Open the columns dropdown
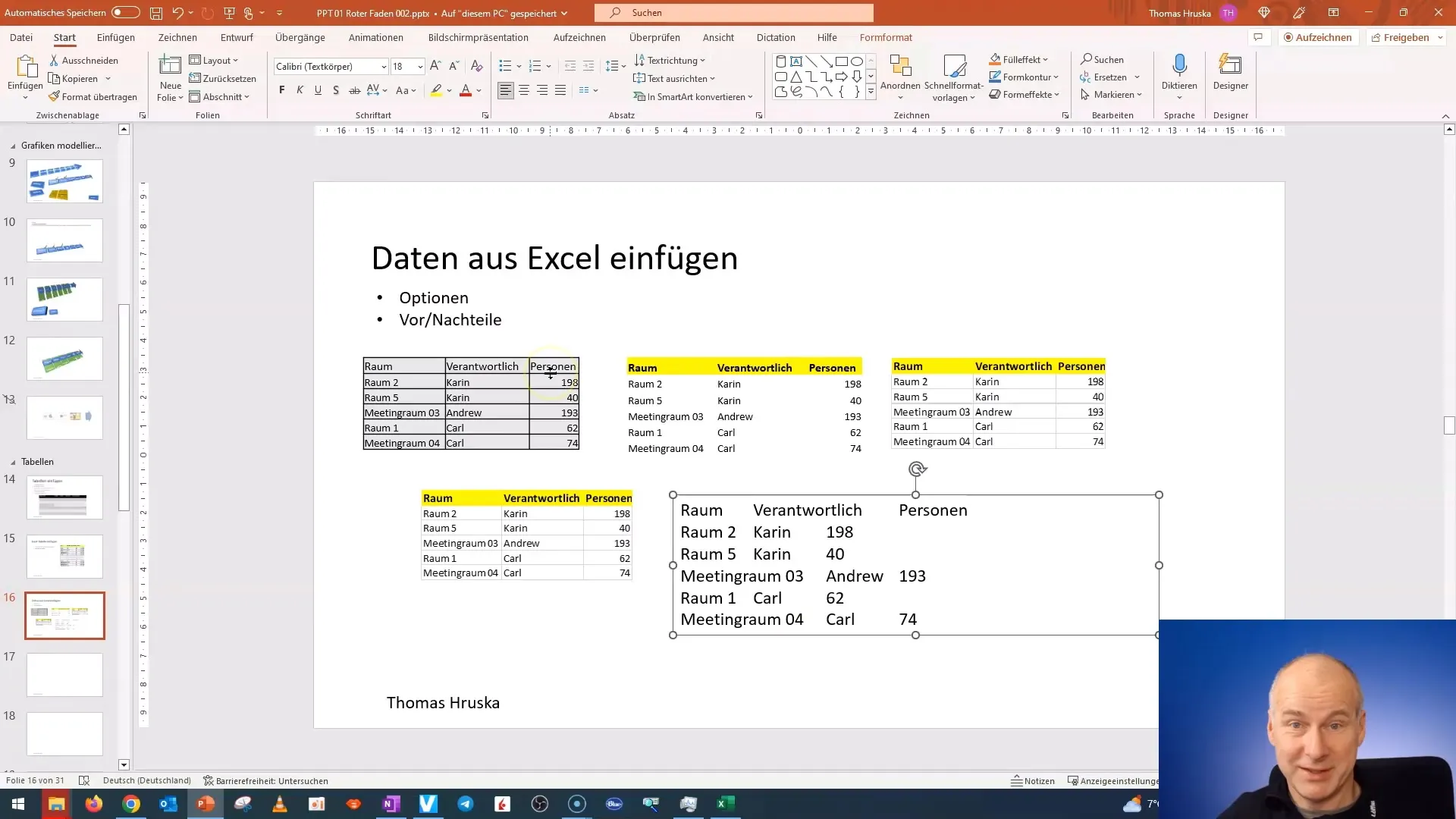This screenshot has width=1456, height=819. click(x=588, y=90)
